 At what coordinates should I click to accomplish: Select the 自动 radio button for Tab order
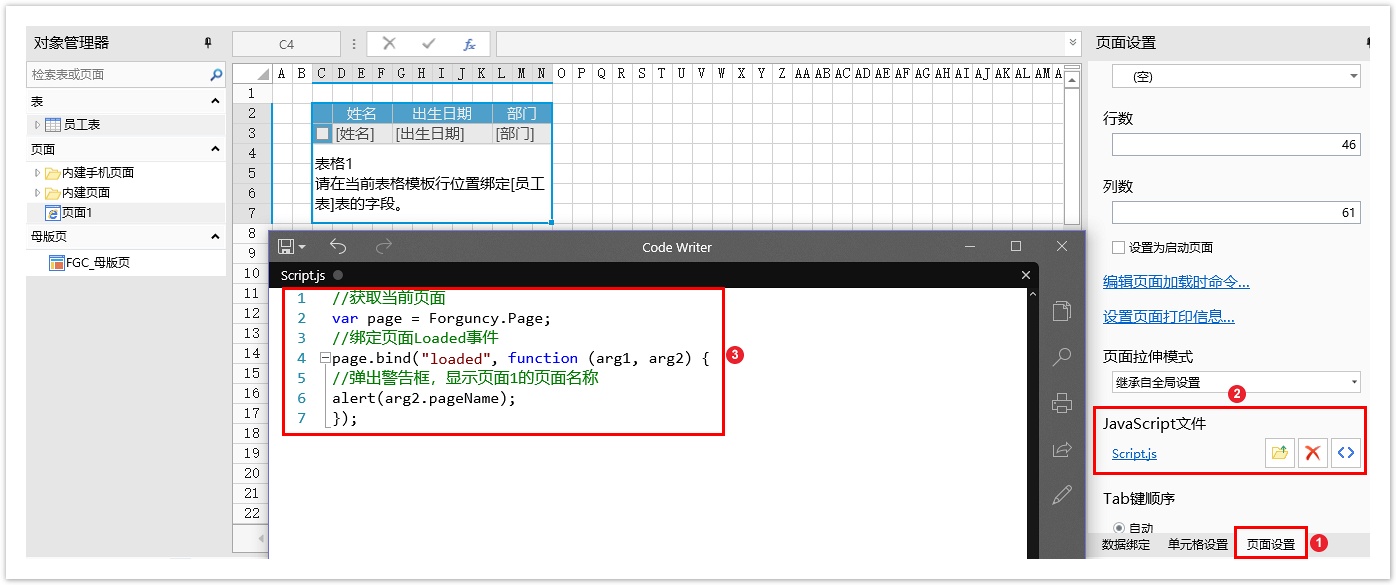(1118, 527)
